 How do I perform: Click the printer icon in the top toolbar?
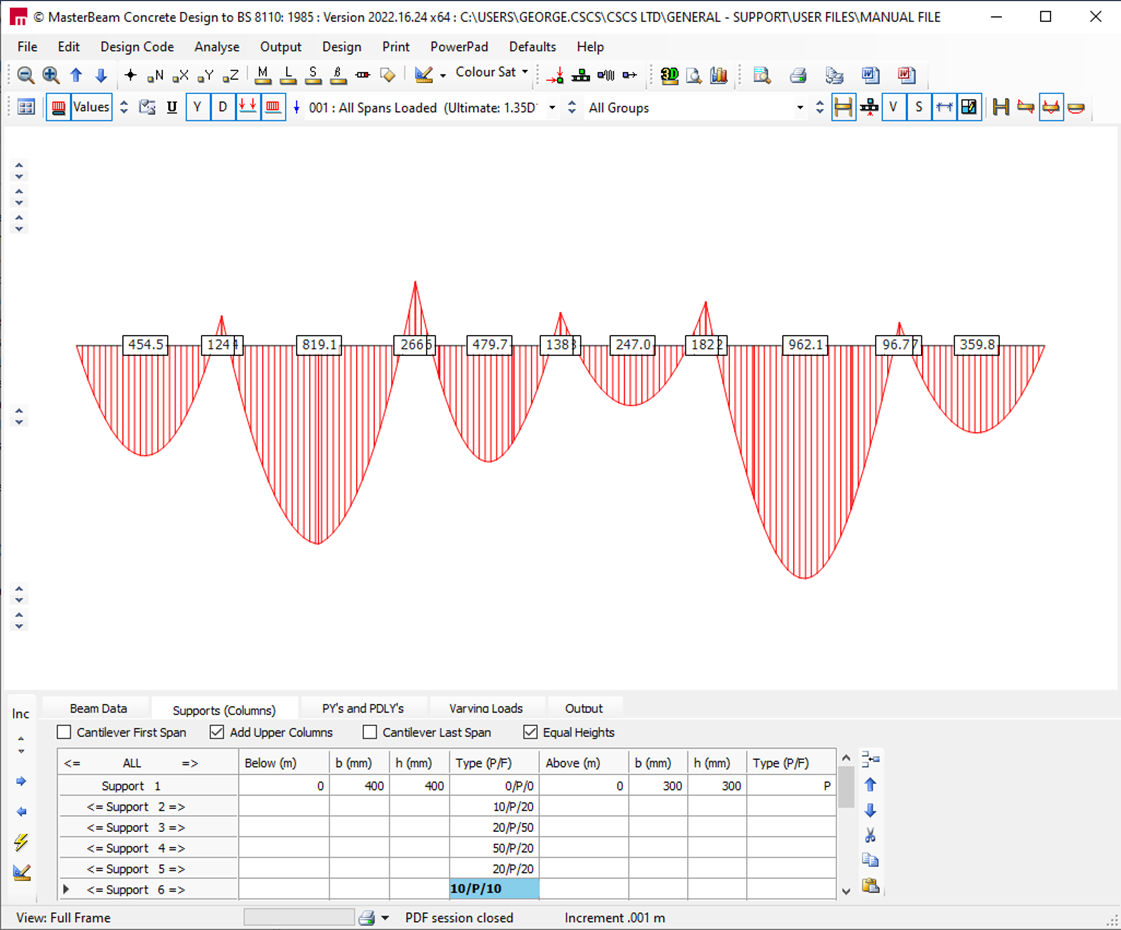798,75
